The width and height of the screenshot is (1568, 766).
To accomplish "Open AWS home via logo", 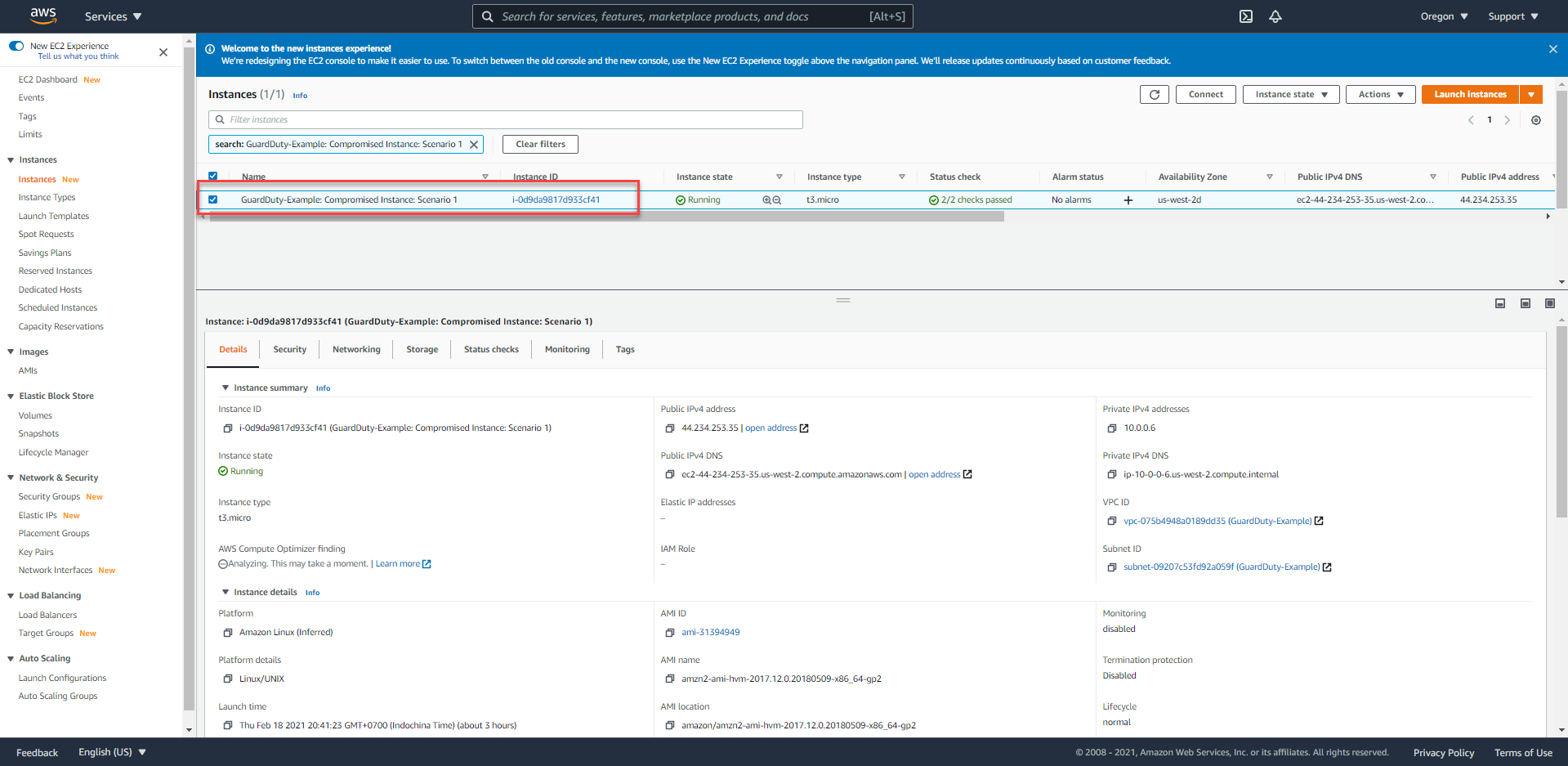I will [x=43, y=16].
